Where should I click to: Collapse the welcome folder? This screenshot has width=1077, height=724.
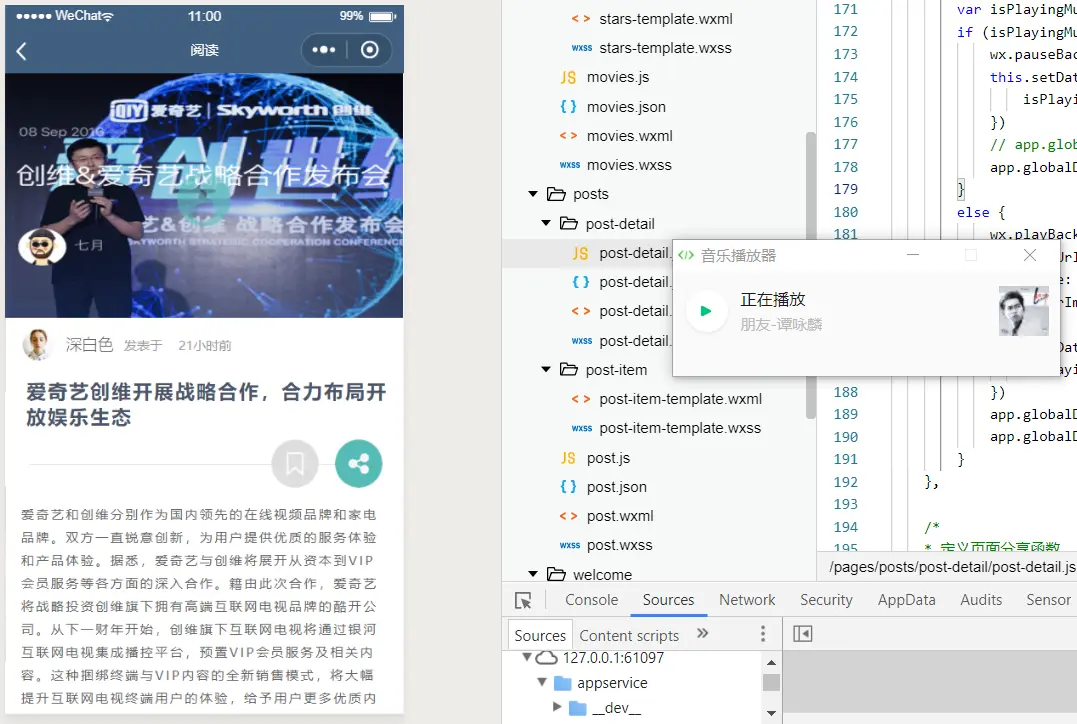533,574
